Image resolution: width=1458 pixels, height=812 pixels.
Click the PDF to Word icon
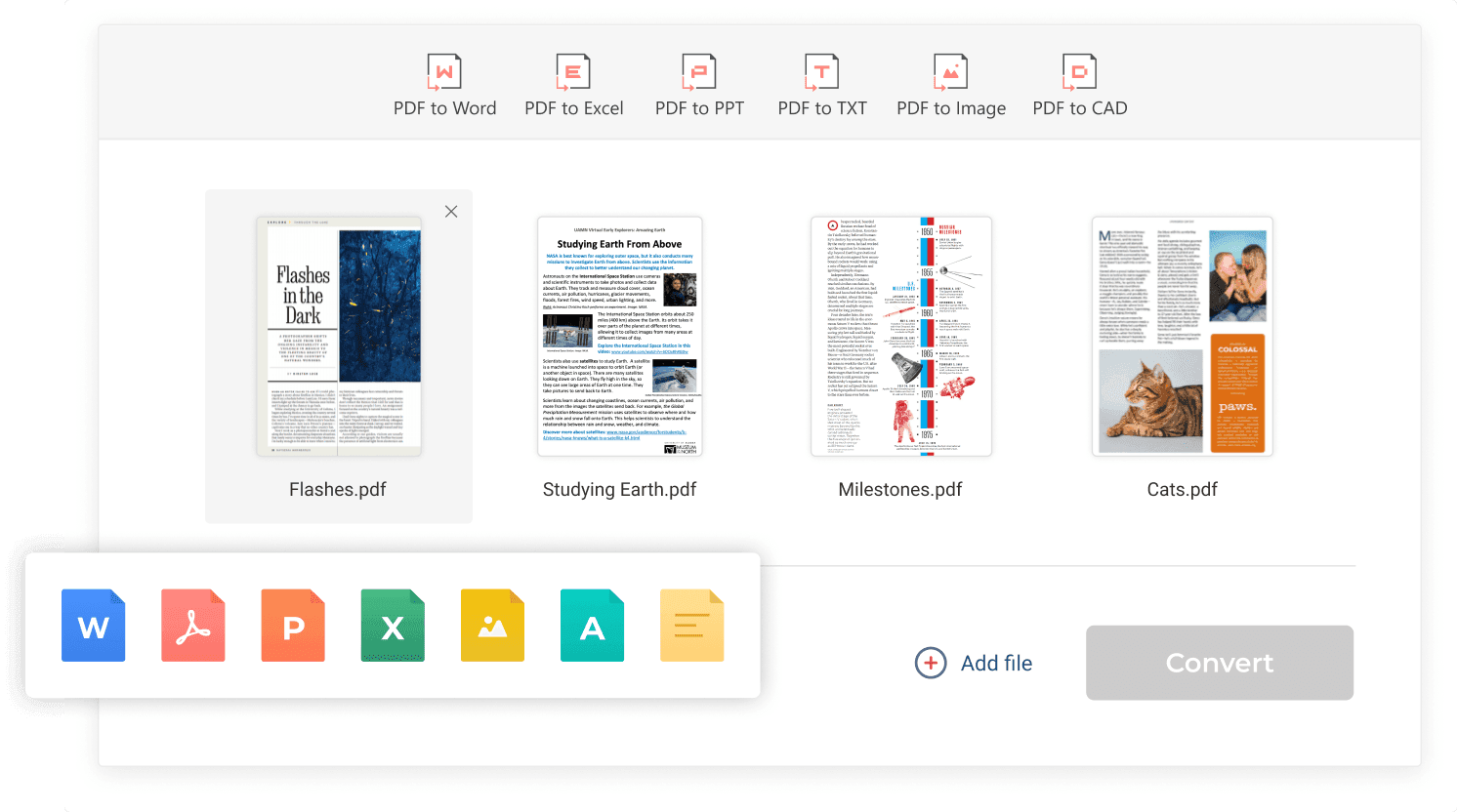click(x=444, y=72)
